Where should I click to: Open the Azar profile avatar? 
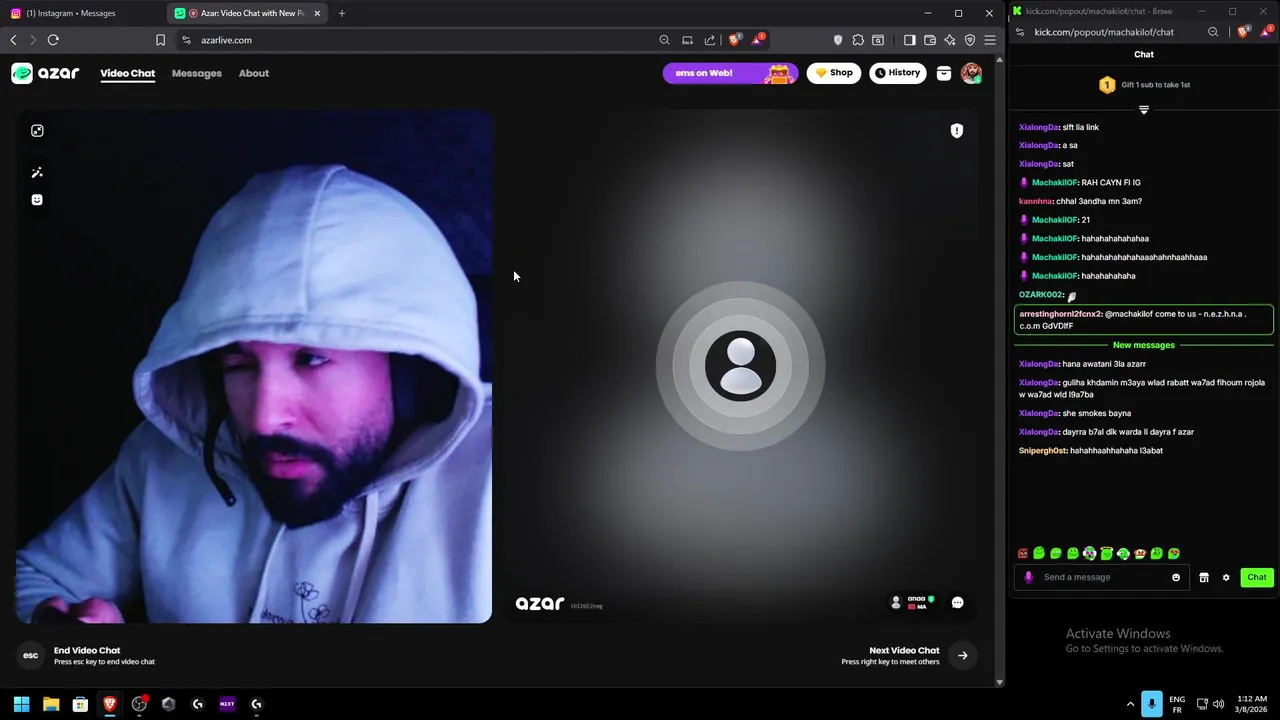point(971,73)
